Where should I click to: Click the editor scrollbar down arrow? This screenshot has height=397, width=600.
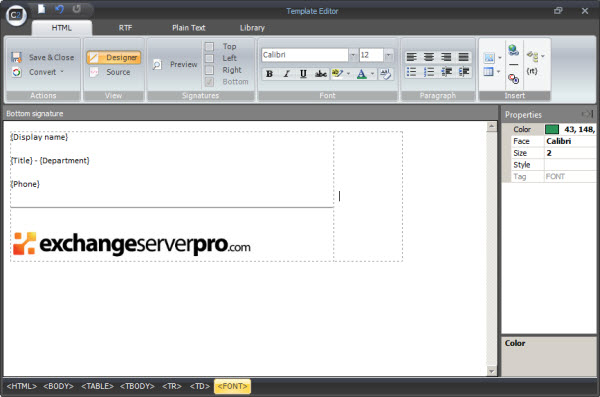click(491, 371)
